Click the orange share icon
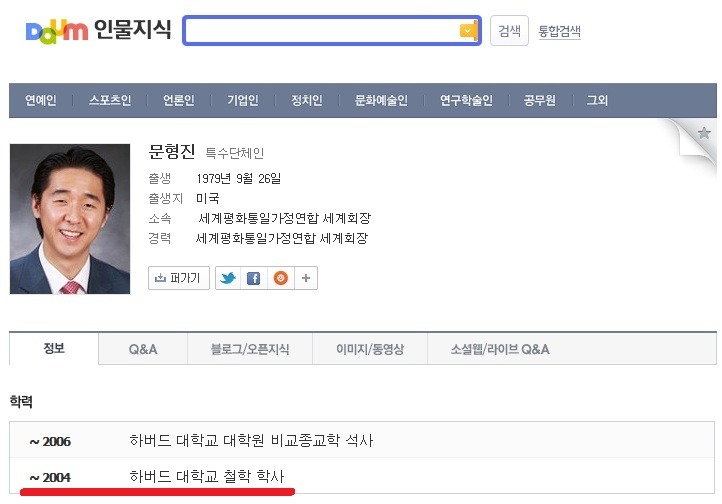This screenshot has height=504, width=722. point(281,278)
